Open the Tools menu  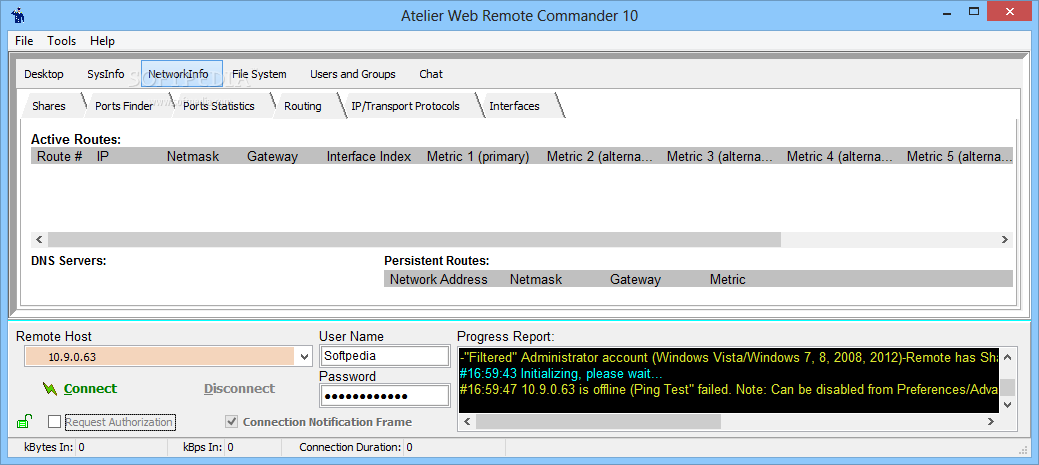pos(62,41)
